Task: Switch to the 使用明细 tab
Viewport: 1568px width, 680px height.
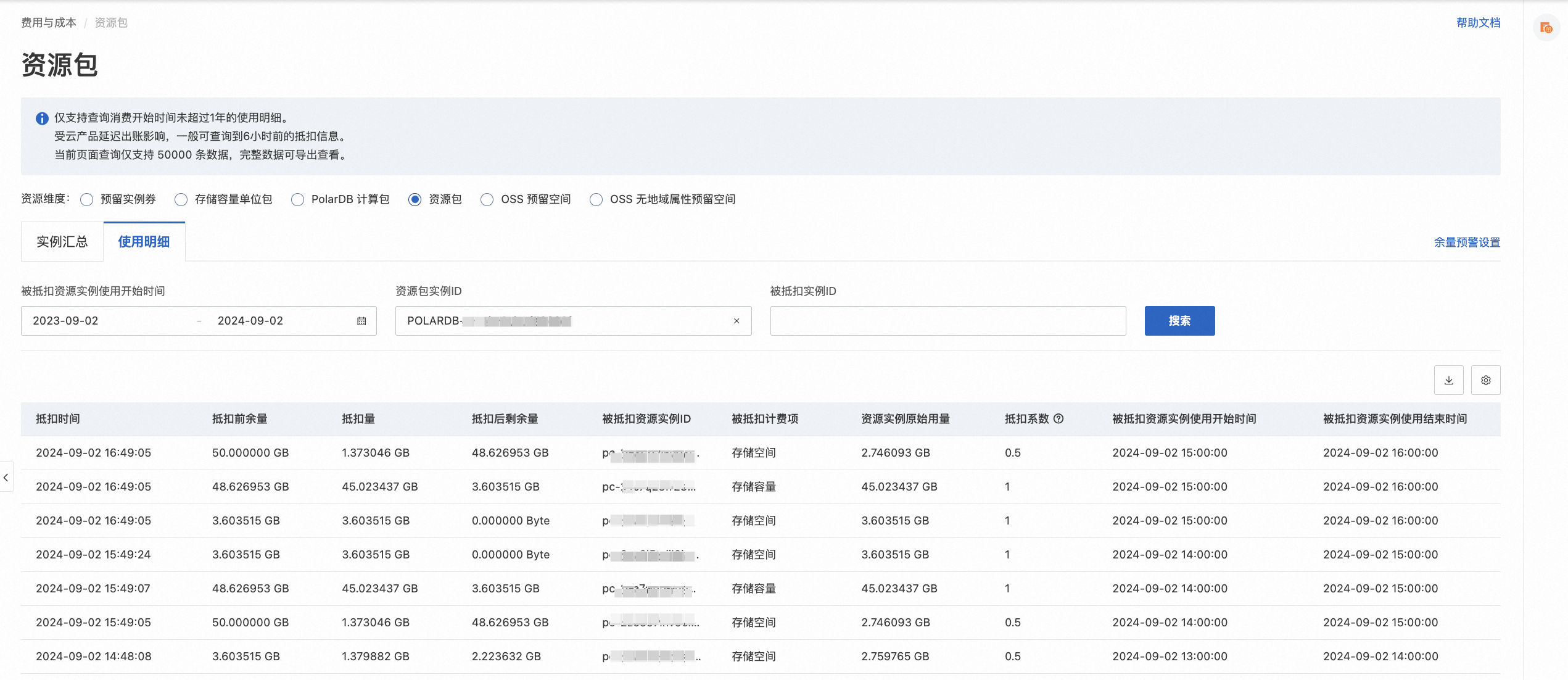Action: point(144,241)
